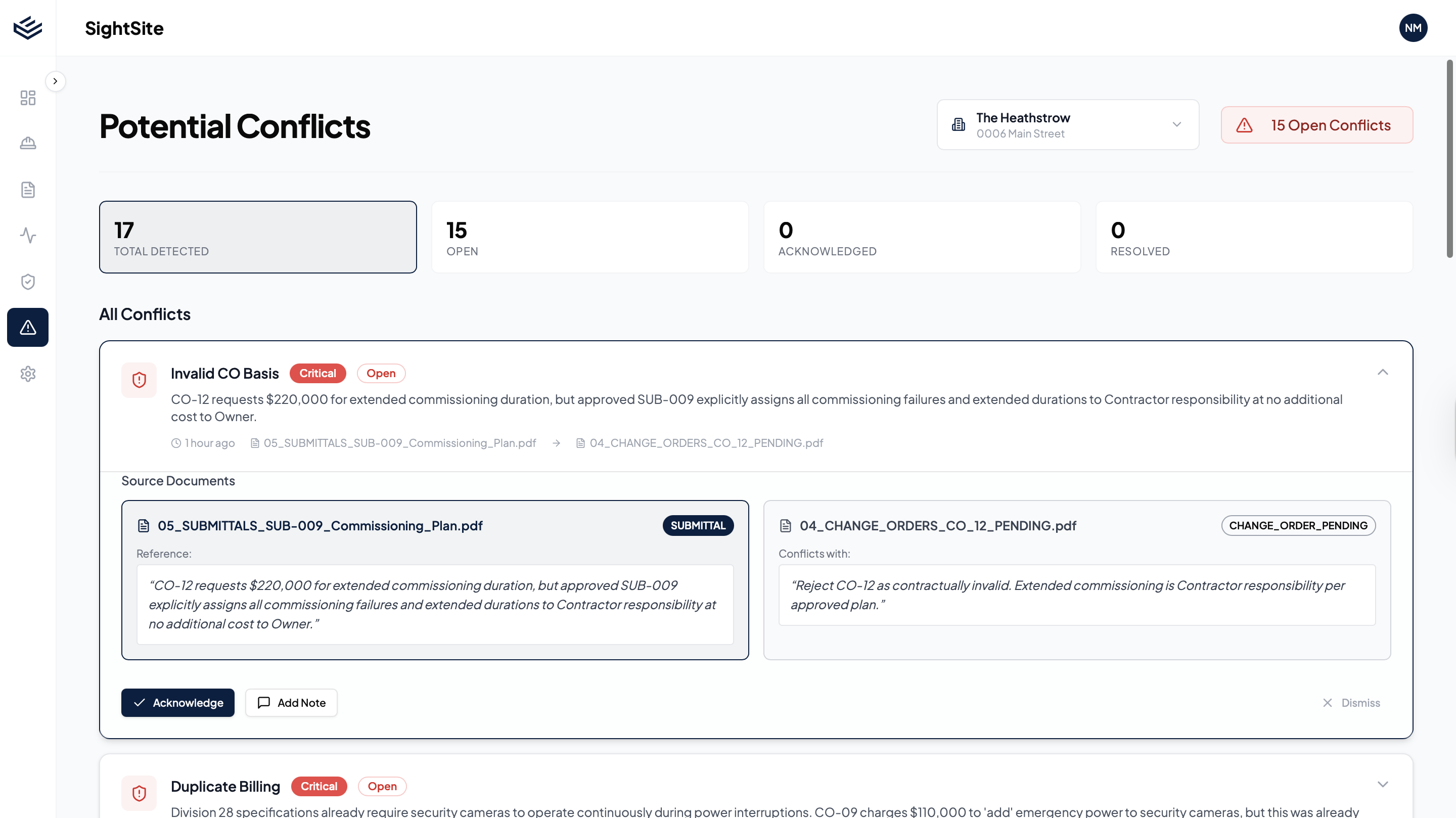Click Add Note on the conflict card
This screenshot has height=818, width=1456.
291,703
